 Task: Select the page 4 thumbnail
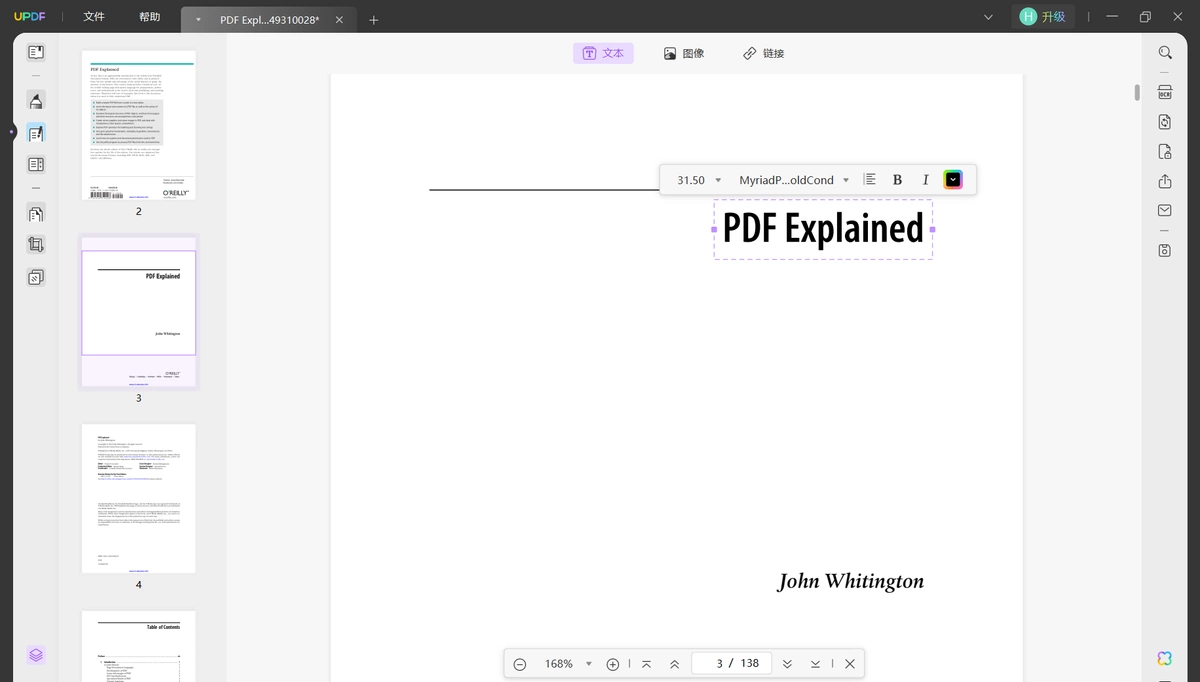(x=139, y=498)
